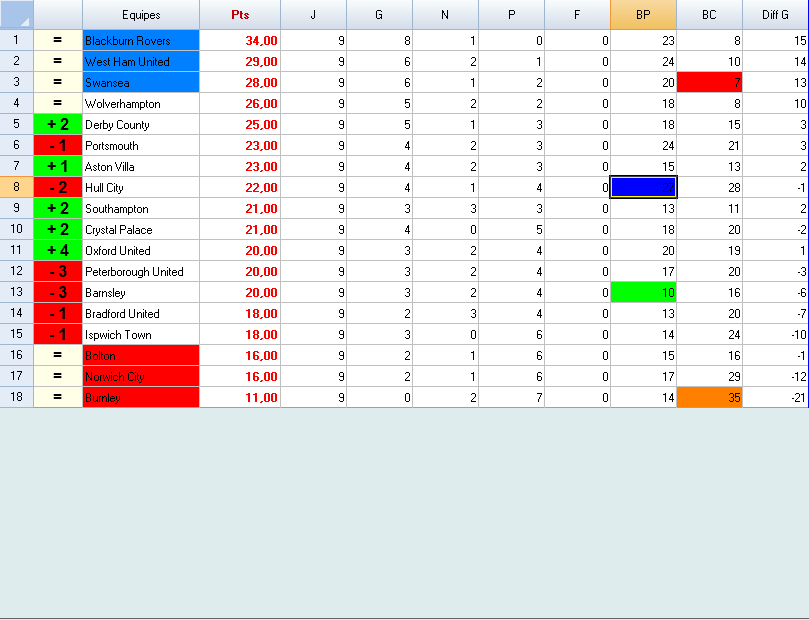Click the green +4 movement cell
809x620 pixels.
click(x=58, y=250)
